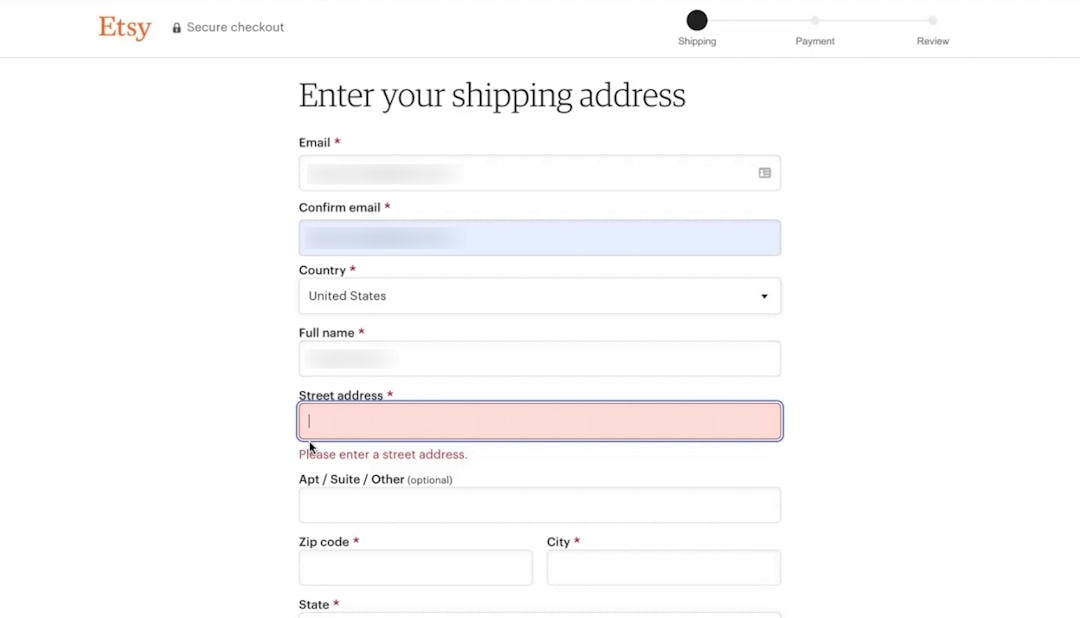Viewport: 1080px width, 618px height.
Task: Open the State selection dropdown
Action: [x=539, y=614]
